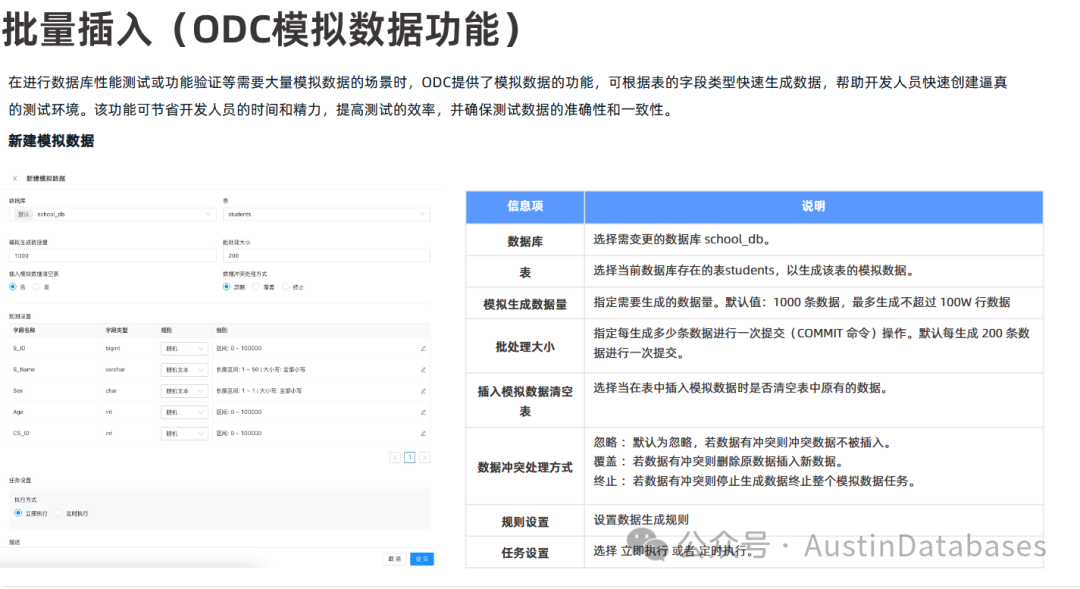1080x589 pixels.
Task: Expand the rule dropdown for CS_ID
Action: 184,433
